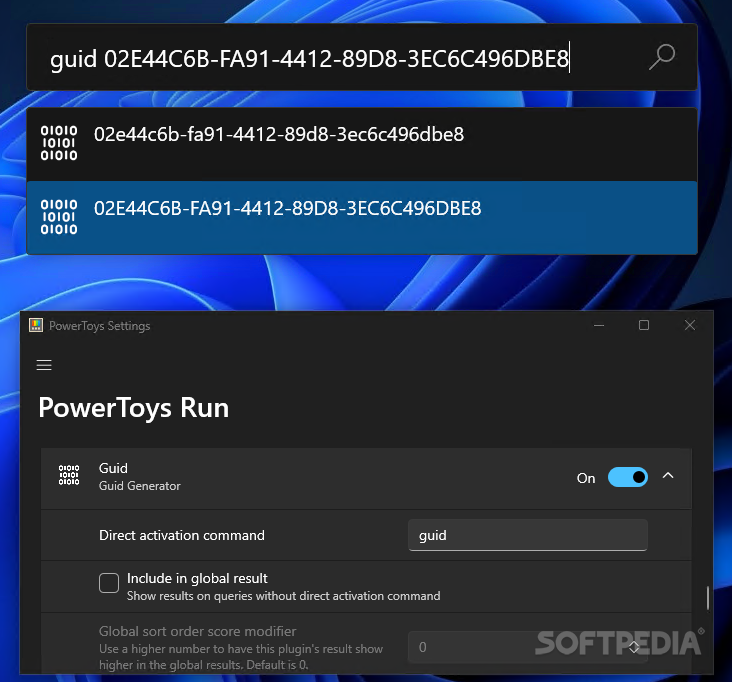Screen dimensions: 732x682
Task: Click the settings page vertical scrollbar
Action: click(708, 598)
